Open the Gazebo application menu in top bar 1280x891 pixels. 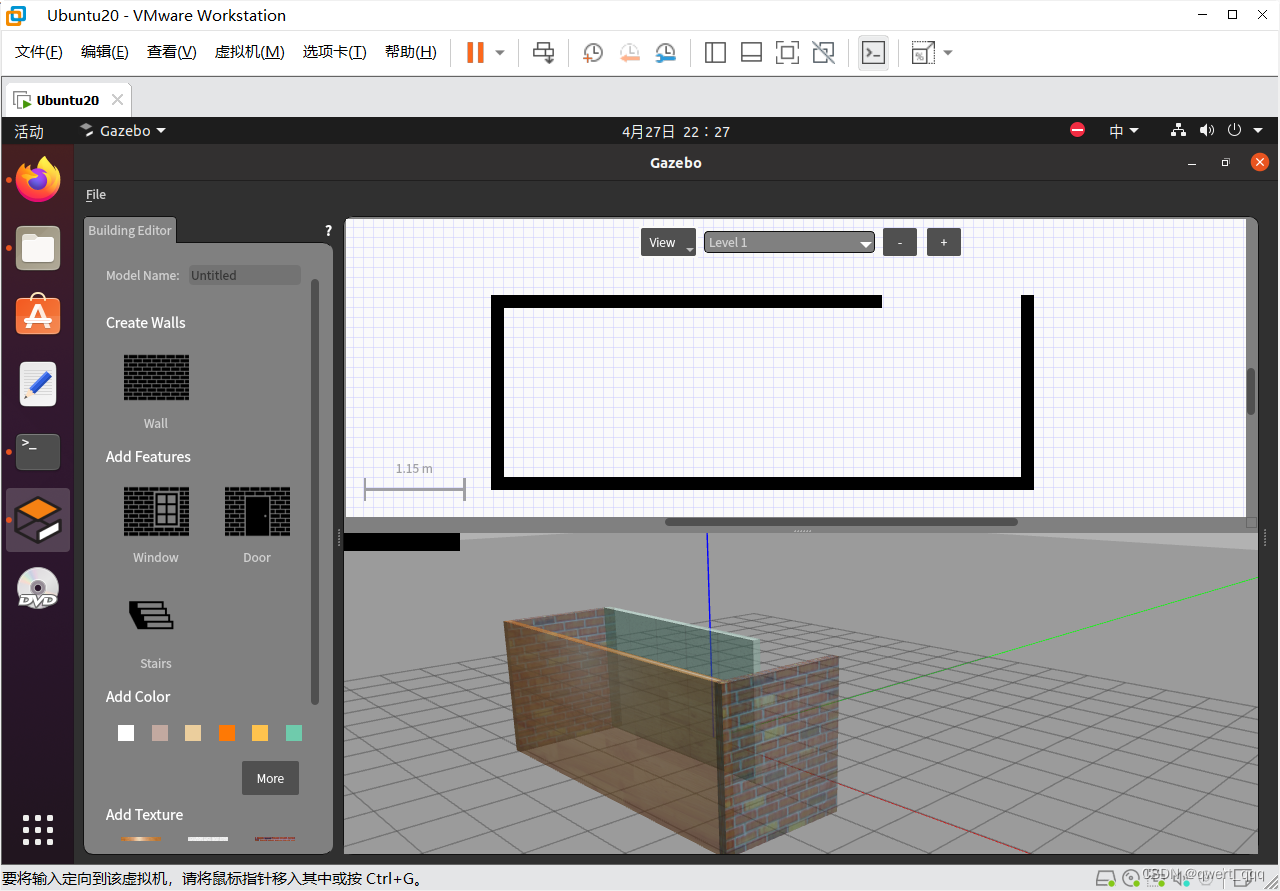coord(123,131)
